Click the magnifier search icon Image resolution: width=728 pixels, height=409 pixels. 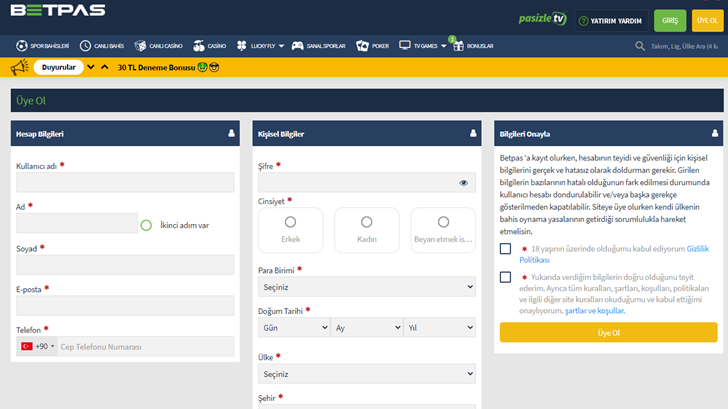640,46
